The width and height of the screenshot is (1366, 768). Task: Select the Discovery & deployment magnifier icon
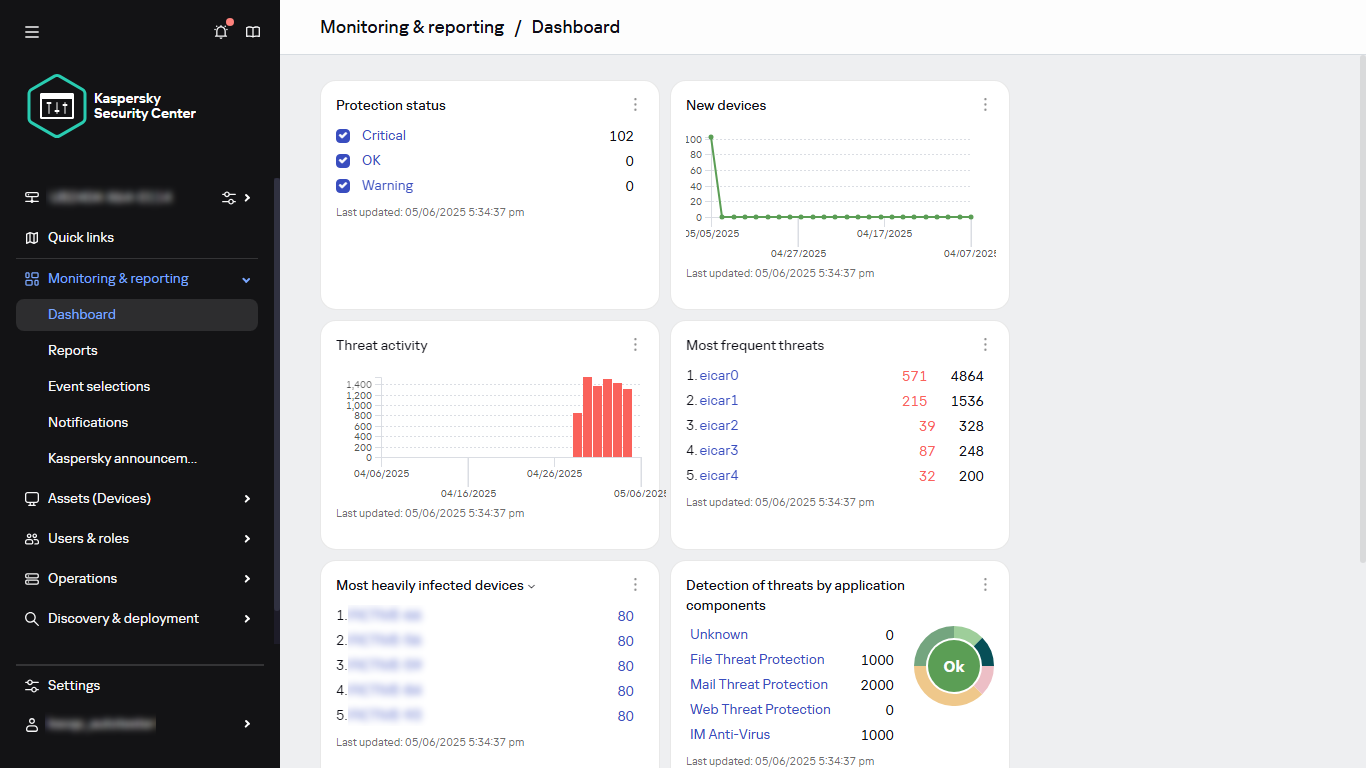[x=31, y=618]
